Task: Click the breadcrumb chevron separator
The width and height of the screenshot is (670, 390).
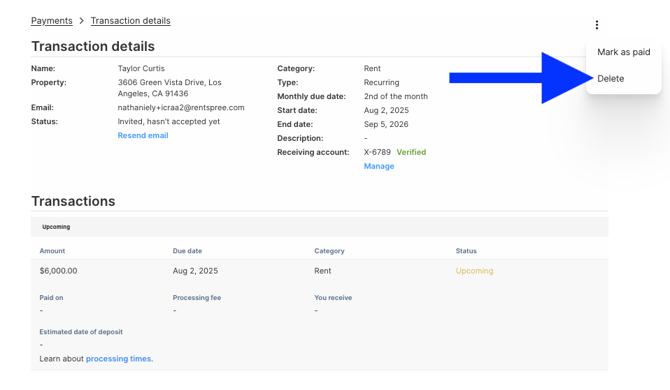Action: click(82, 21)
